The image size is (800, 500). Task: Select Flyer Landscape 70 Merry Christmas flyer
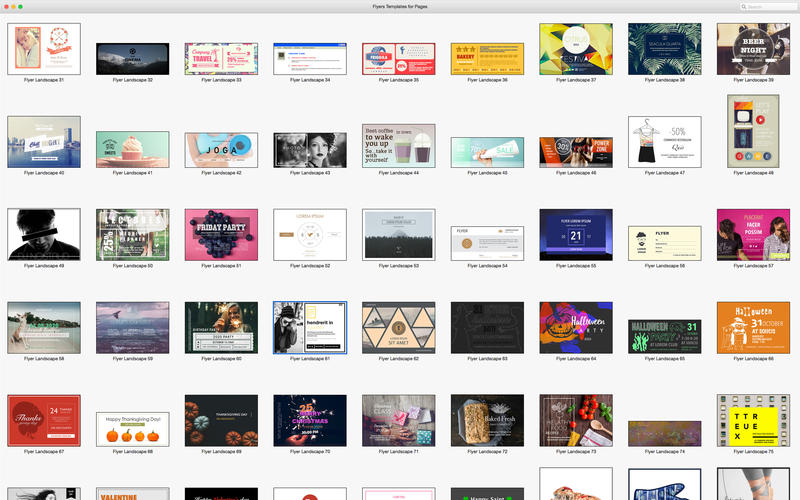(310, 420)
